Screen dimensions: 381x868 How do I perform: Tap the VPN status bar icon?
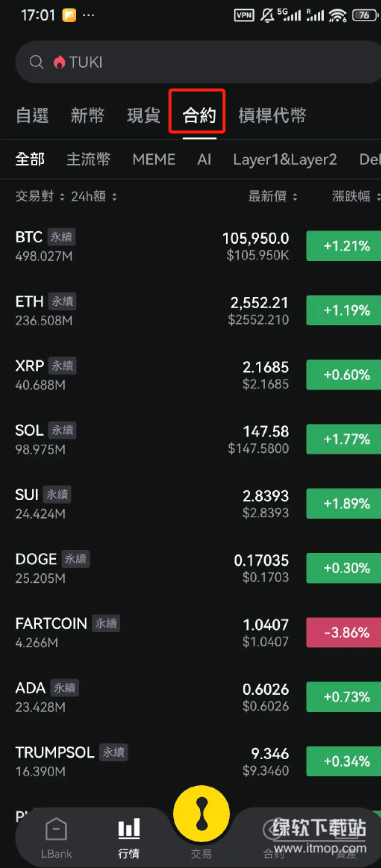click(244, 16)
